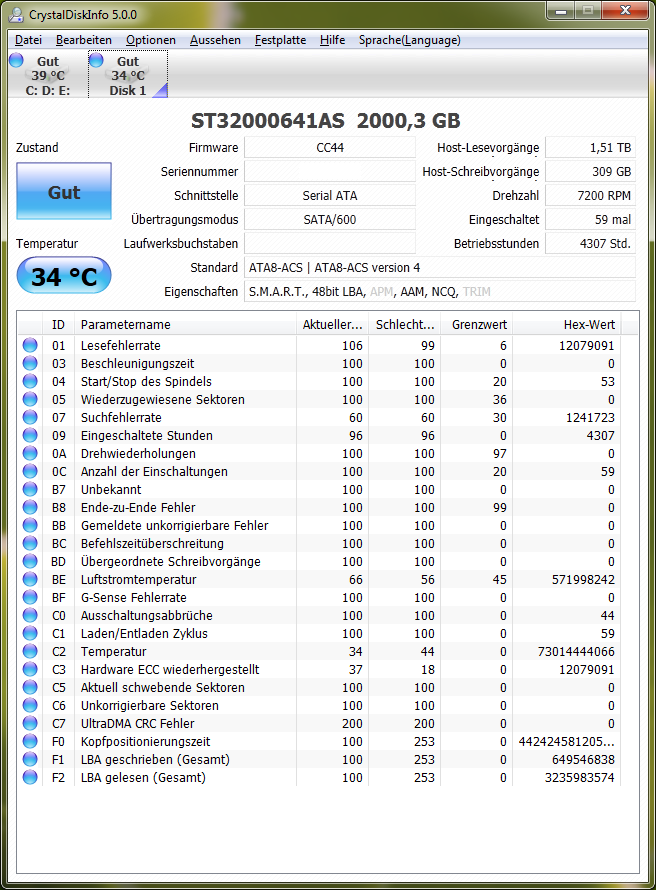
Task: Open the Aussehen menu
Action: (215, 40)
